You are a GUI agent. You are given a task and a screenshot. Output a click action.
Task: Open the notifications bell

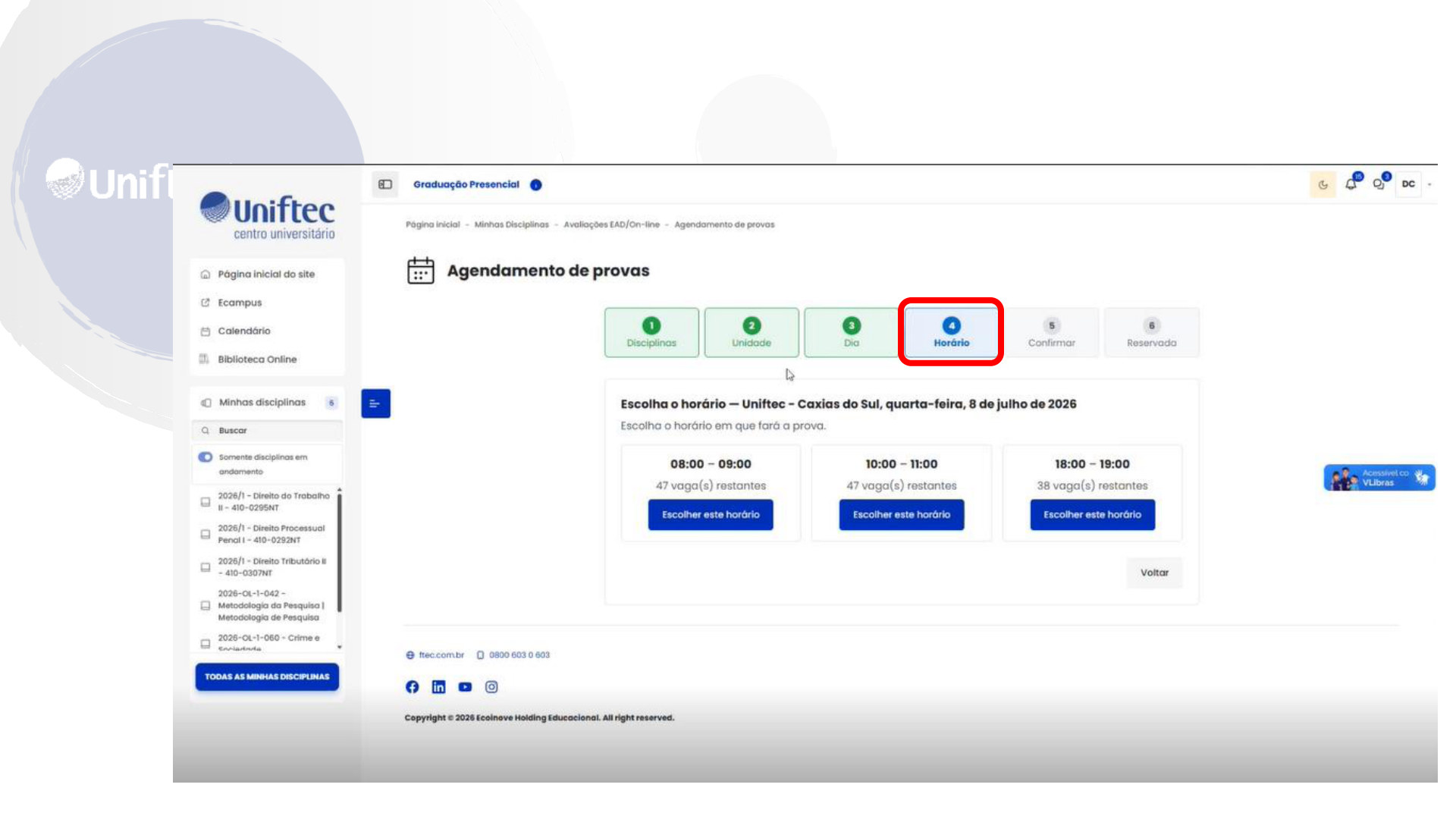tap(1351, 184)
